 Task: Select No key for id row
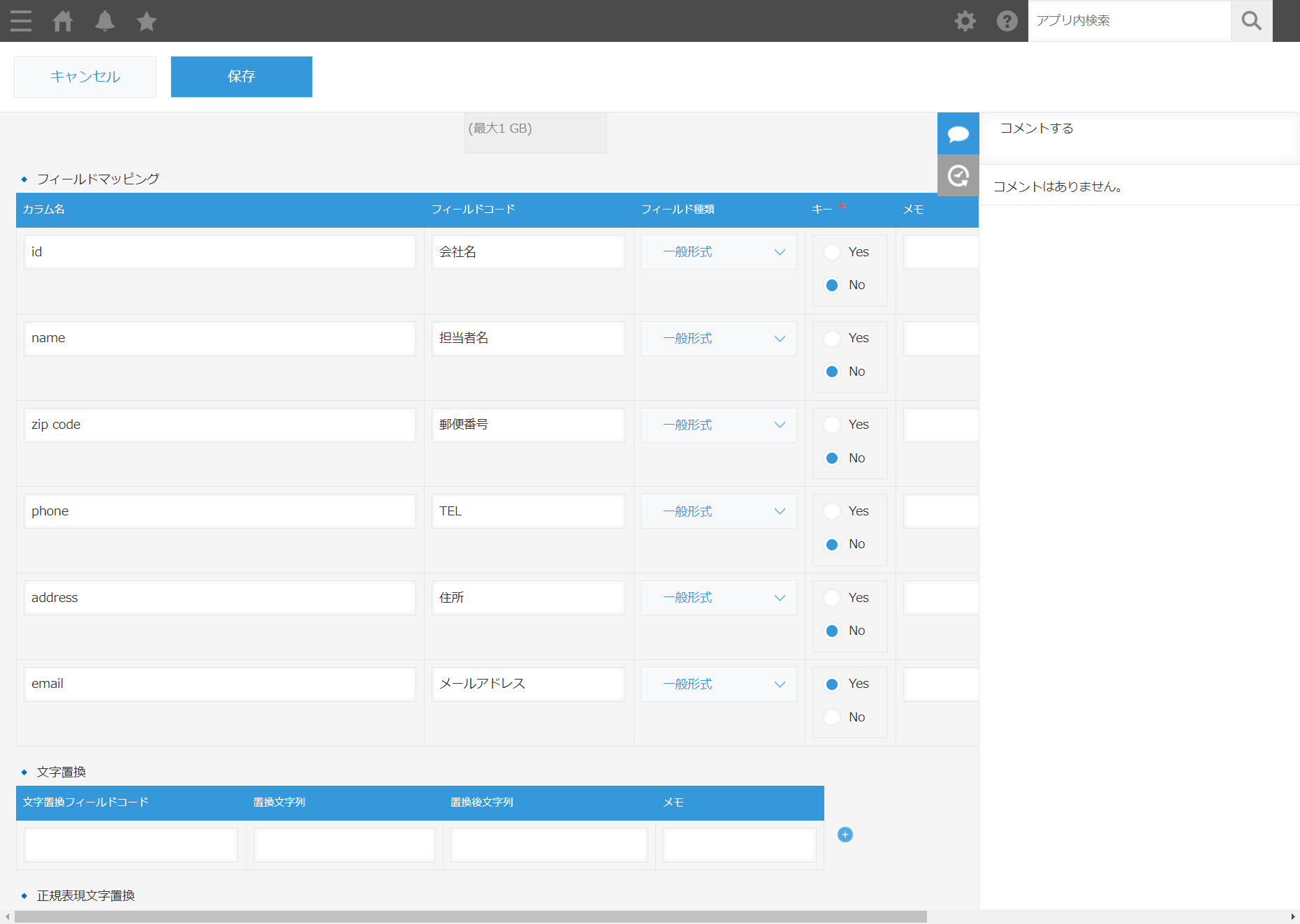832,285
